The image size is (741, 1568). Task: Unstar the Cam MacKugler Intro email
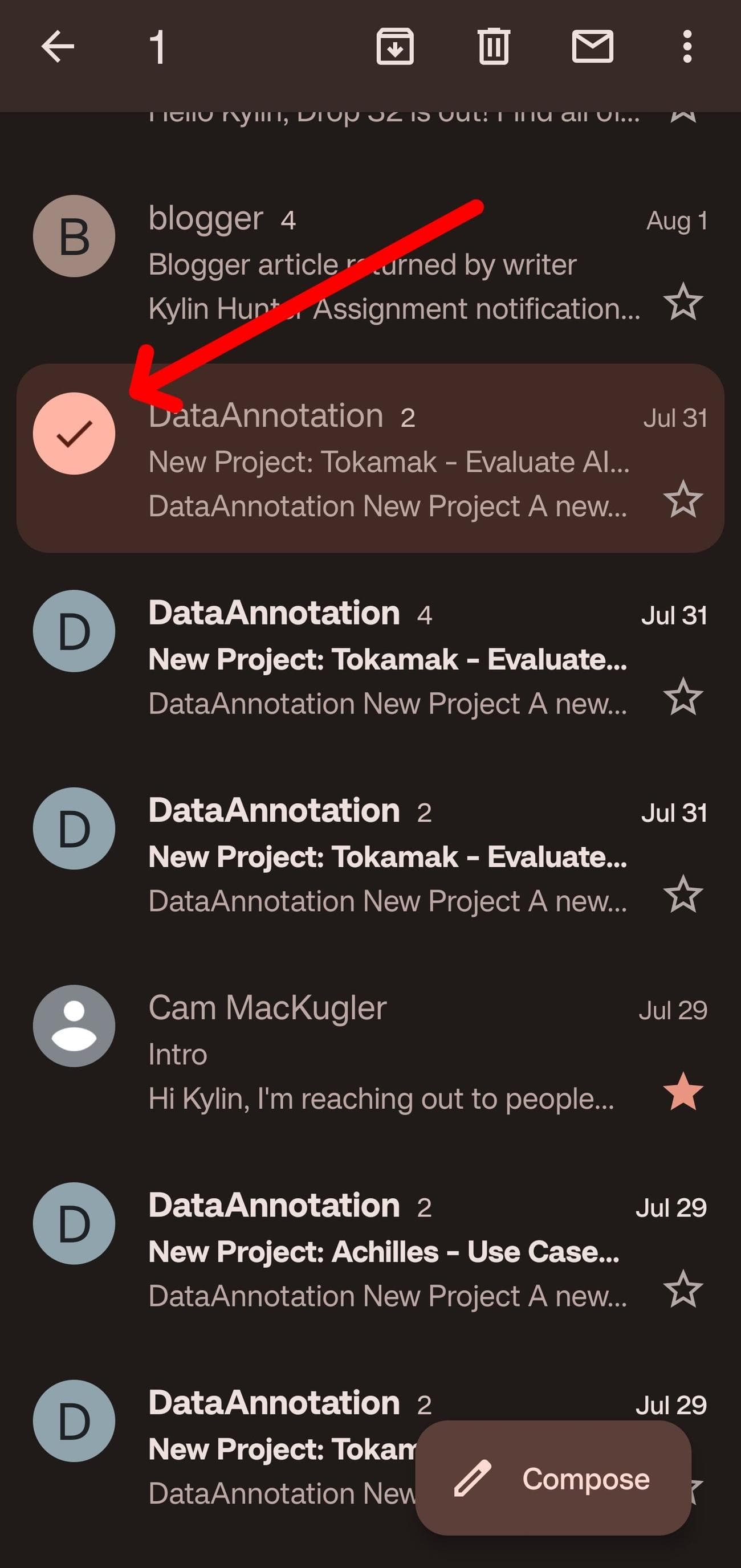pyautogui.click(x=682, y=1092)
